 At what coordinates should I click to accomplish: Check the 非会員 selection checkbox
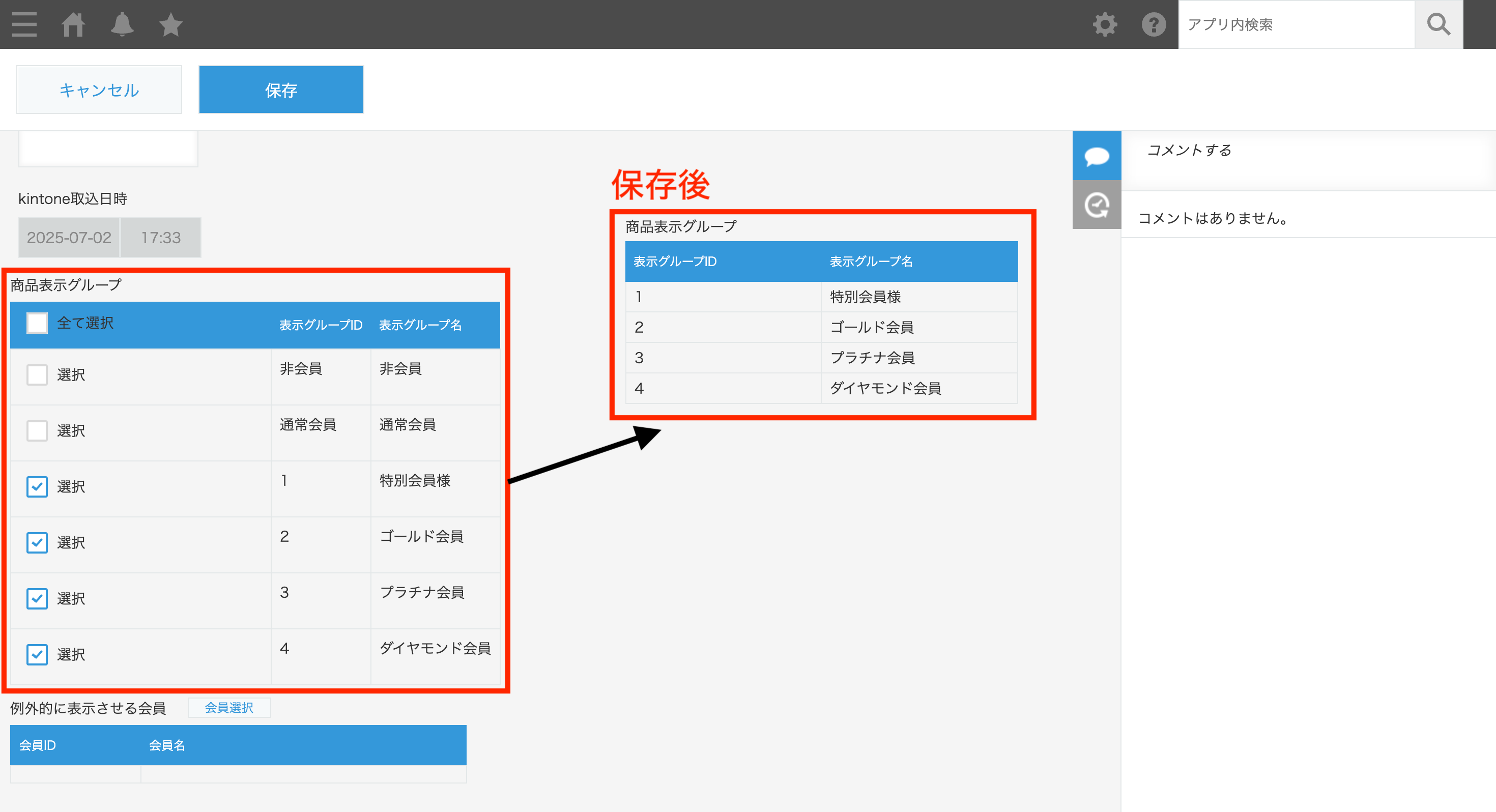pyautogui.click(x=37, y=374)
